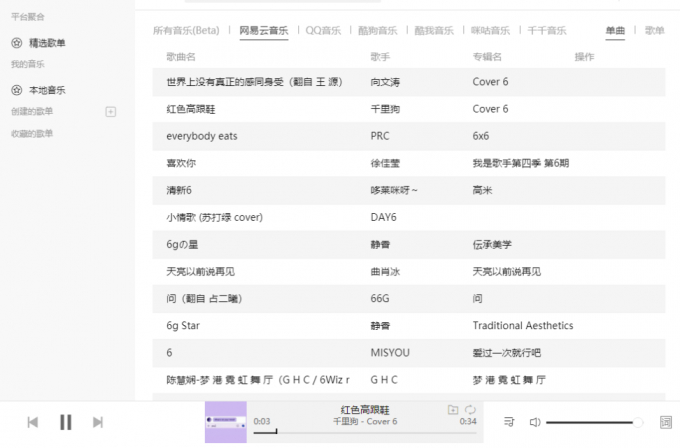Click the 创建的歌单 sidebar label

32,111
